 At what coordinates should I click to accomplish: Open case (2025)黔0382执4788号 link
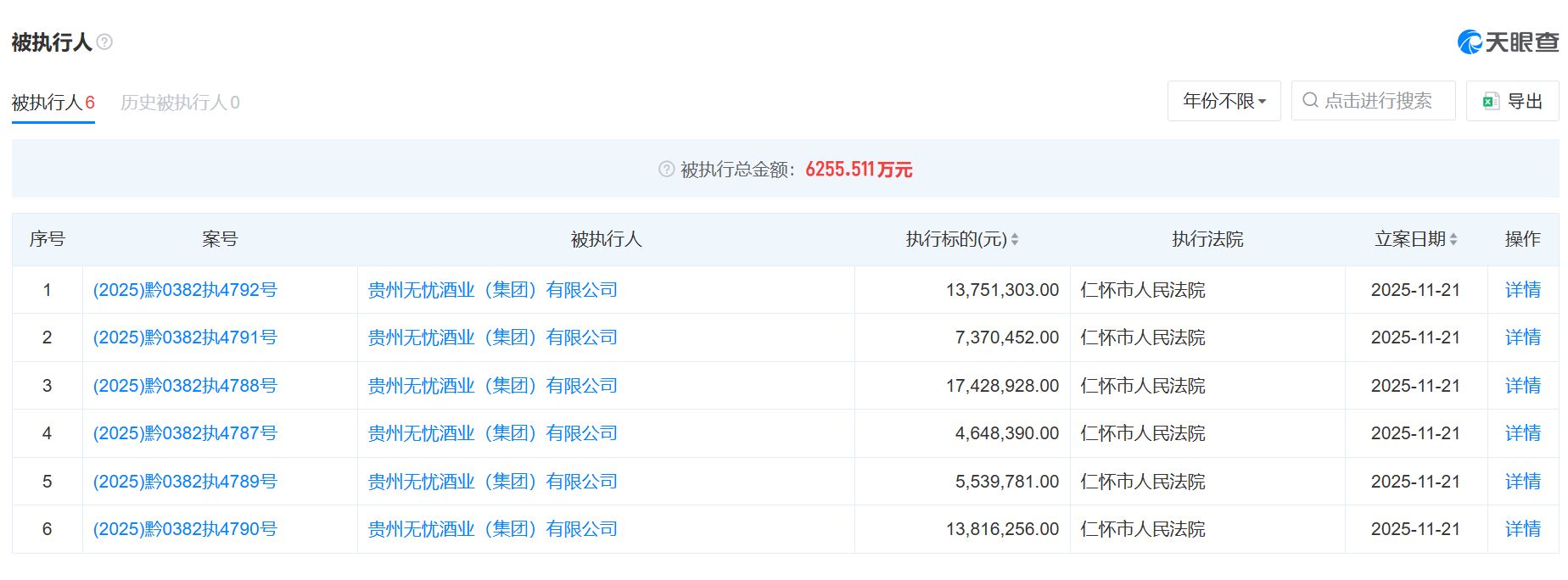coord(185,386)
